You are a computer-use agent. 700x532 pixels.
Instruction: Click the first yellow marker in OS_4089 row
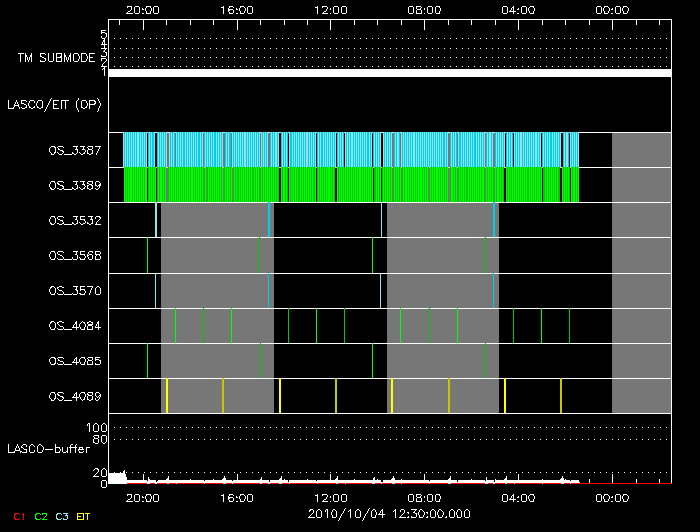coord(167,396)
